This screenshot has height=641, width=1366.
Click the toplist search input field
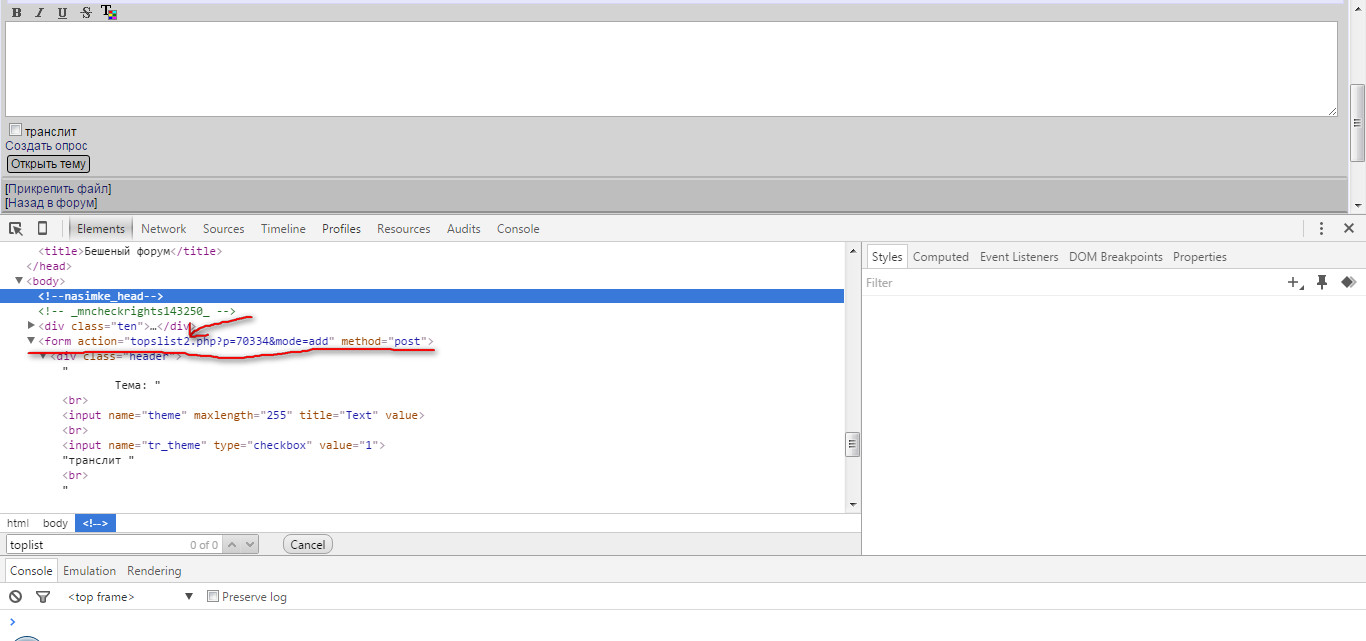coord(95,545)
